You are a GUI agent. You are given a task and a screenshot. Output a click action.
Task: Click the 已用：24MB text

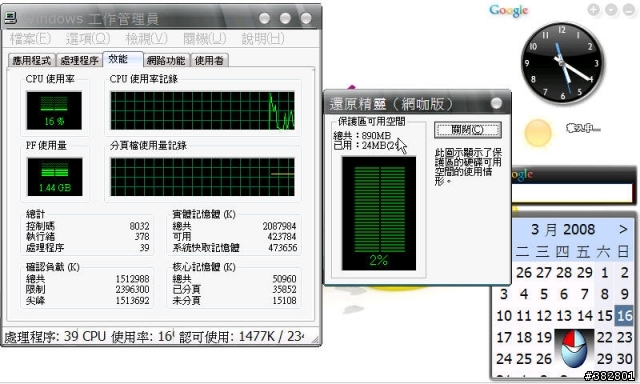tap(366, 145)
